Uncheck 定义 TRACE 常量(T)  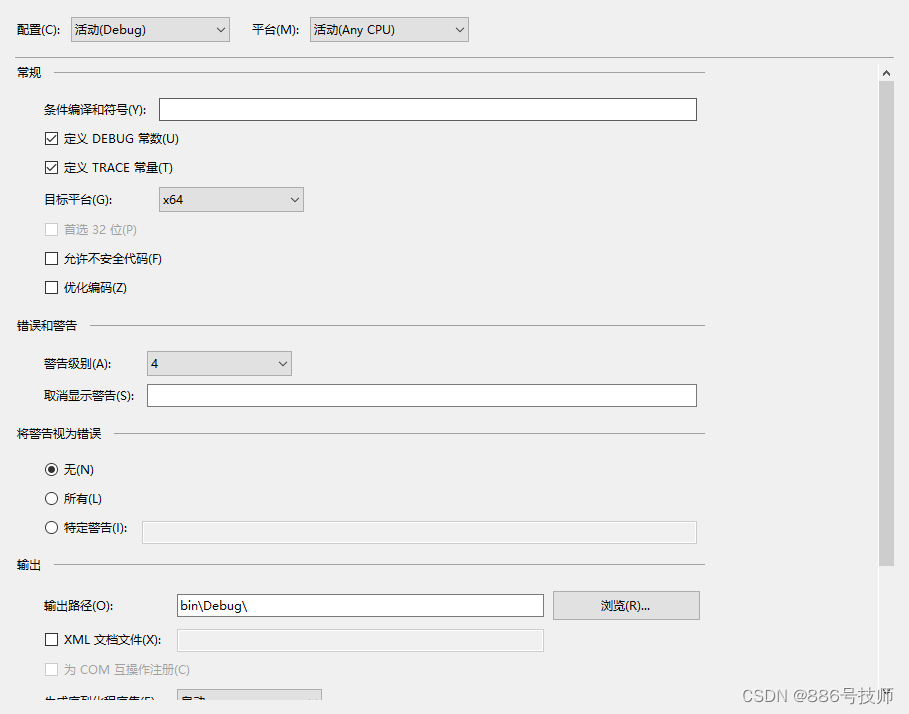point(51,167)
